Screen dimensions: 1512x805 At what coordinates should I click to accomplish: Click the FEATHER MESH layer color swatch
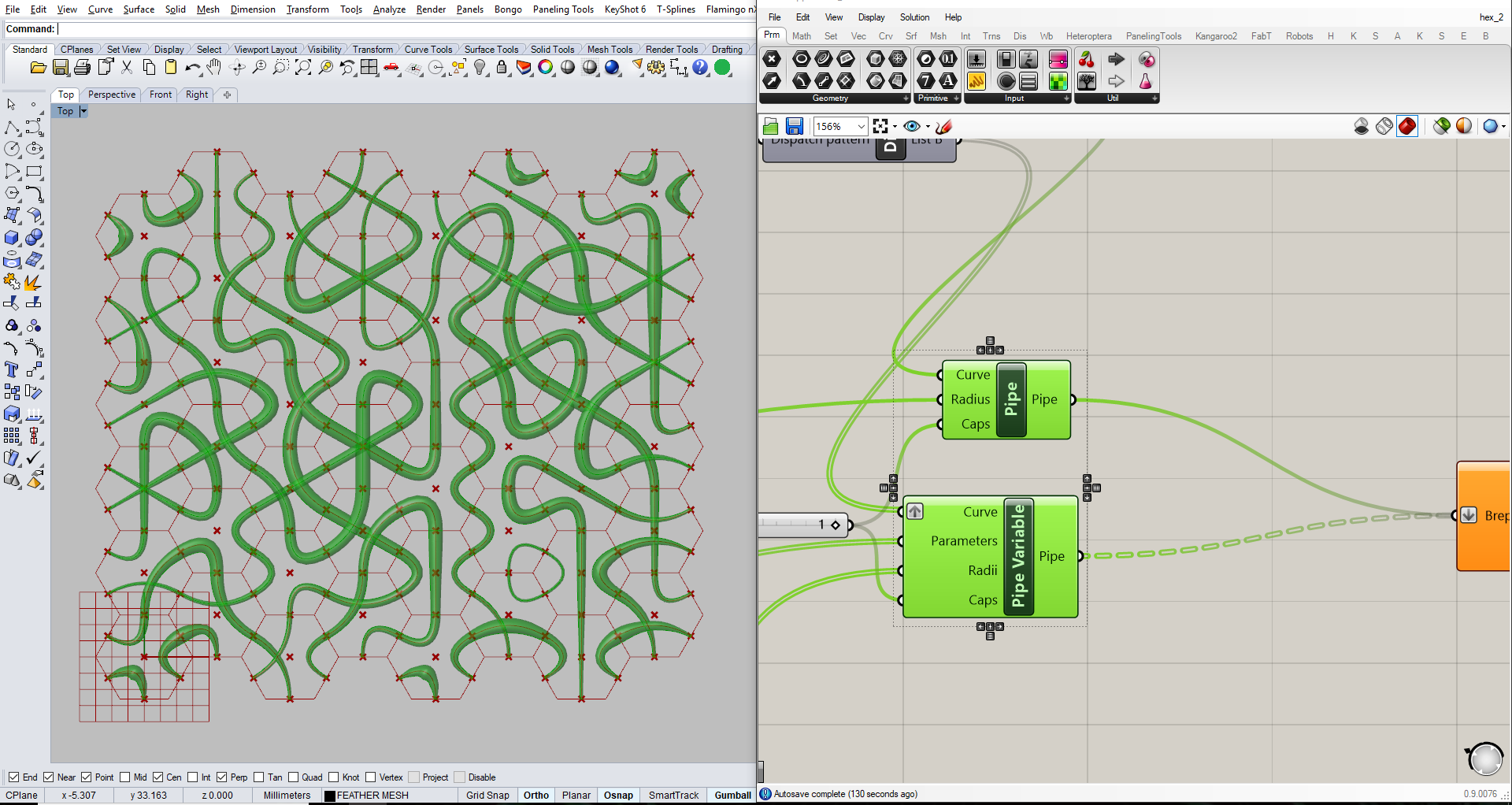pyautogui.click(x=330, y=796)
